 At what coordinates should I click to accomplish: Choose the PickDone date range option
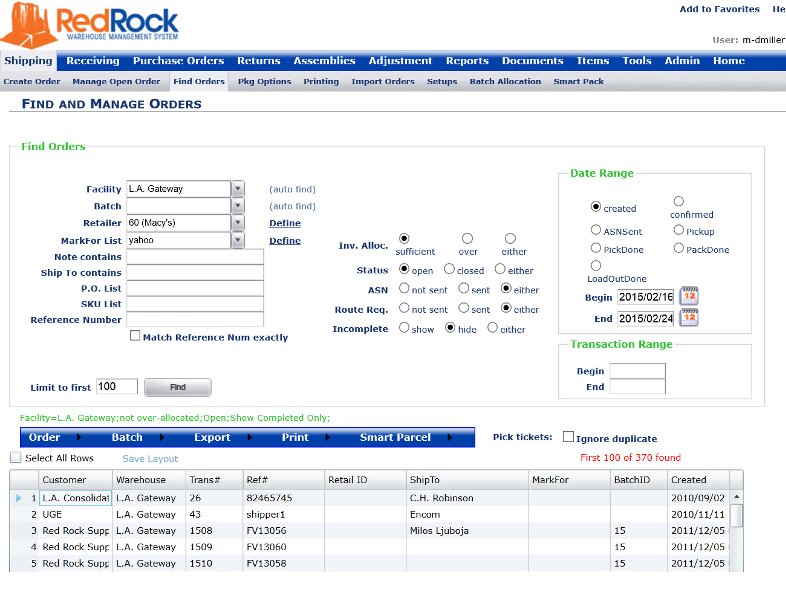(x=596, y=248)
